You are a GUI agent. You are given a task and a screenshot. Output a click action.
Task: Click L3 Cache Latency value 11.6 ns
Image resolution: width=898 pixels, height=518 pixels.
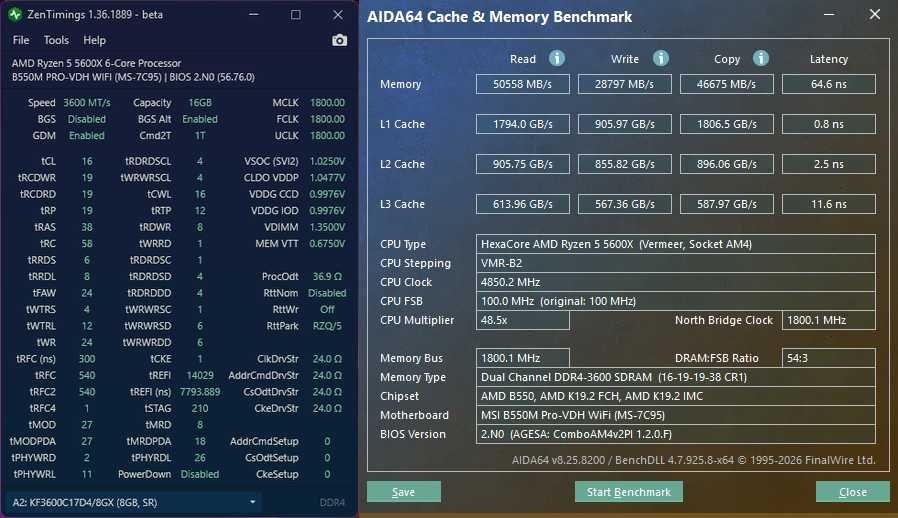(829, 204)
